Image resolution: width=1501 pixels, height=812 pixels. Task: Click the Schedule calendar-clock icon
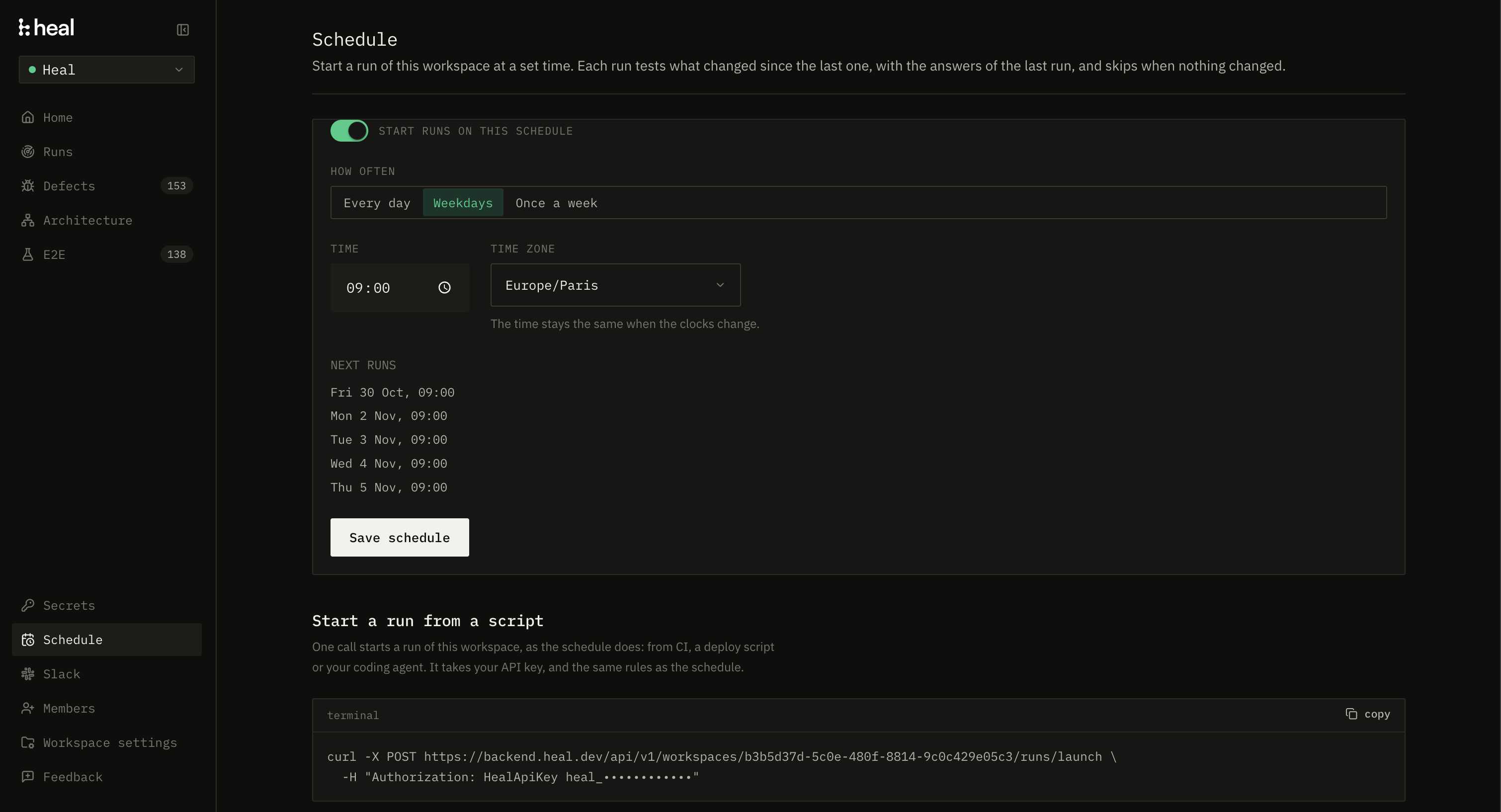(27, 640)
